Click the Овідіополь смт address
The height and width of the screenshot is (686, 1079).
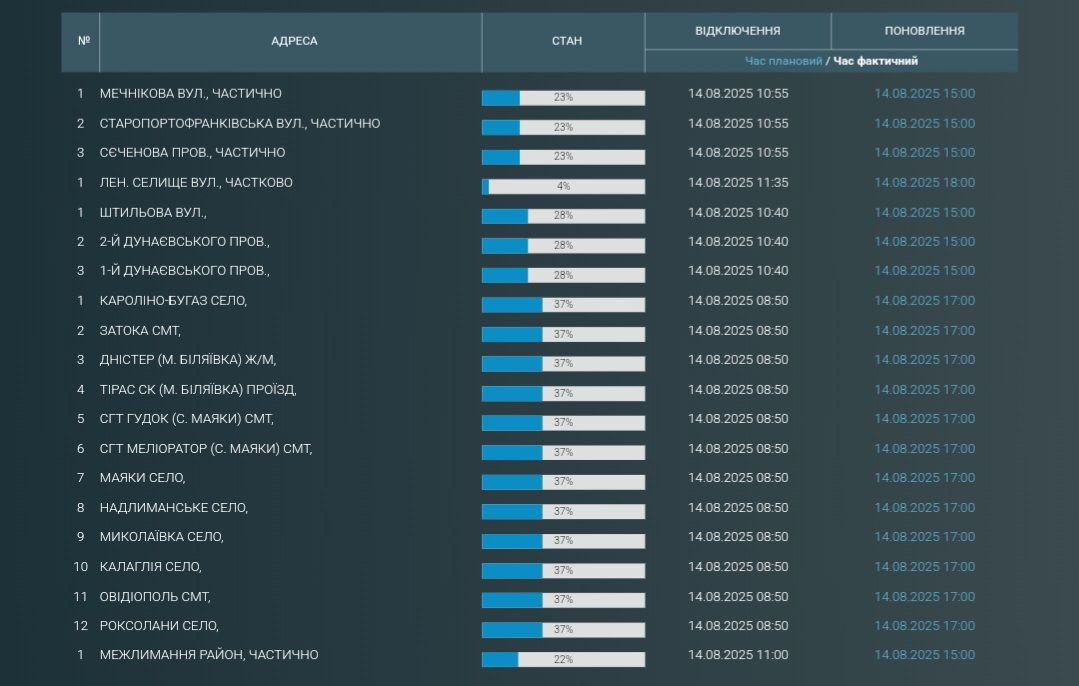point(155,597)
